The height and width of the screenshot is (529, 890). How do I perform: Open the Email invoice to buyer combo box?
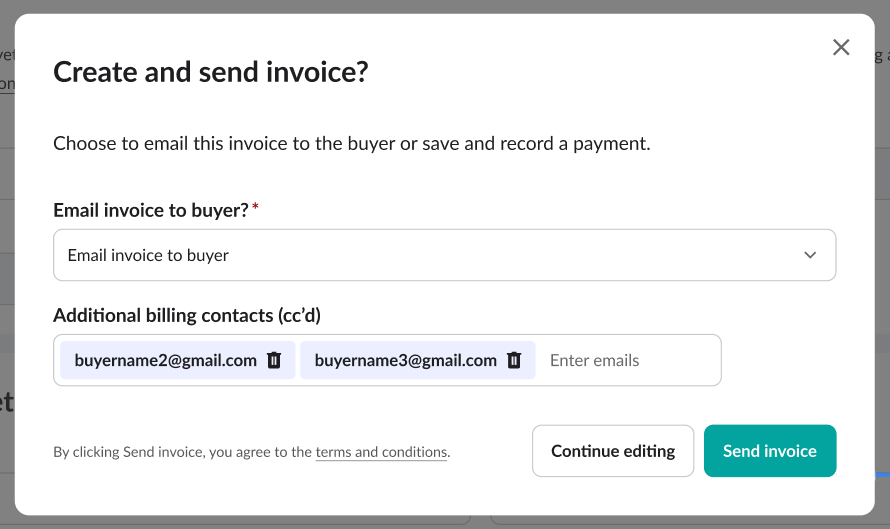coord(444,255)
